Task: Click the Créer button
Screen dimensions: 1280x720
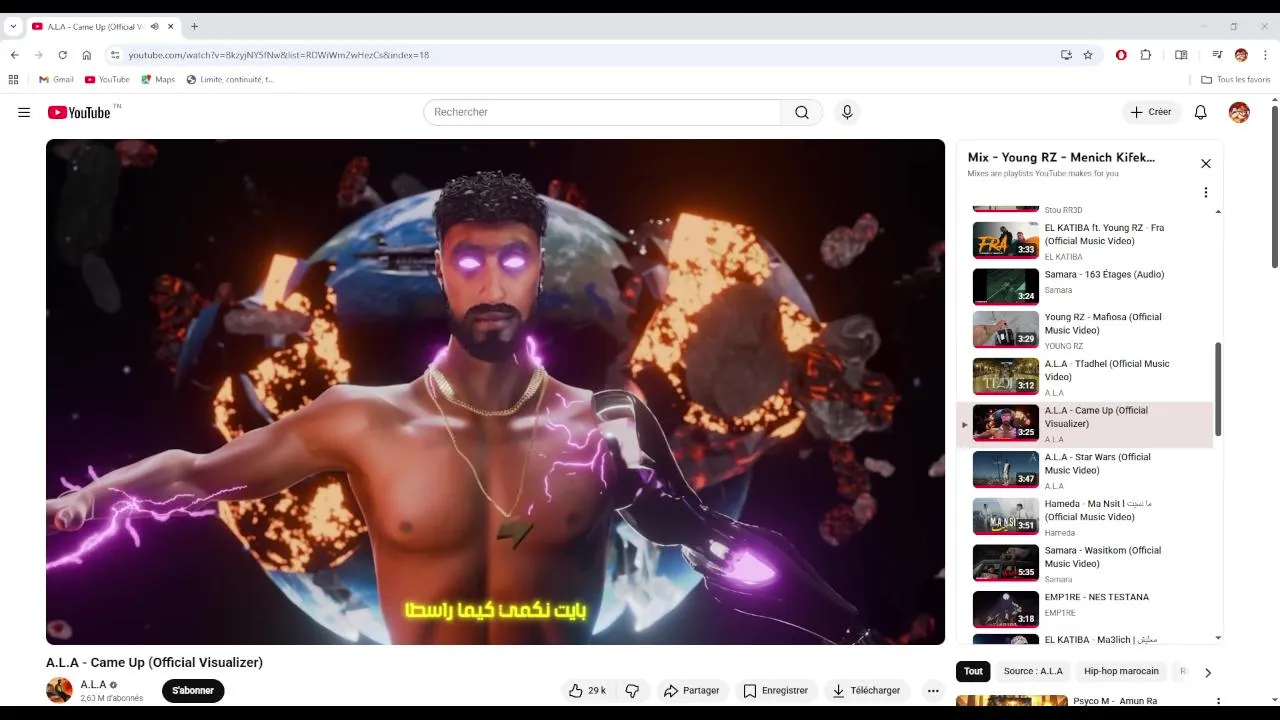Action: click(x=1151, y=112)
